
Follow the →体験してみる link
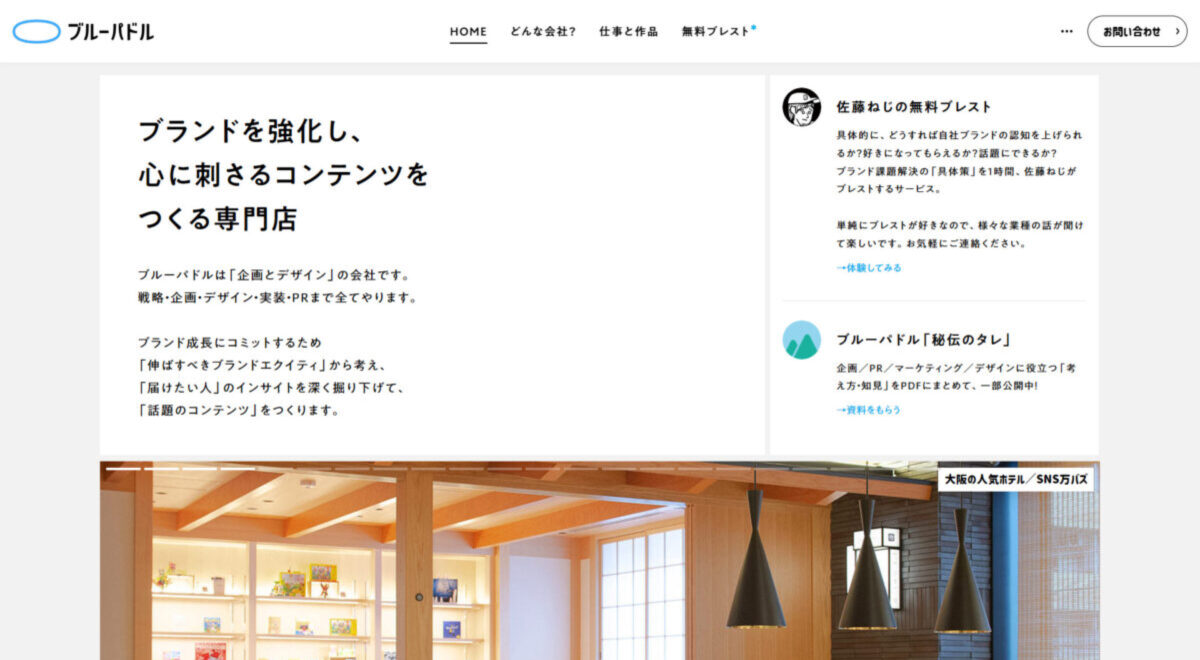[x=869, y=268]
